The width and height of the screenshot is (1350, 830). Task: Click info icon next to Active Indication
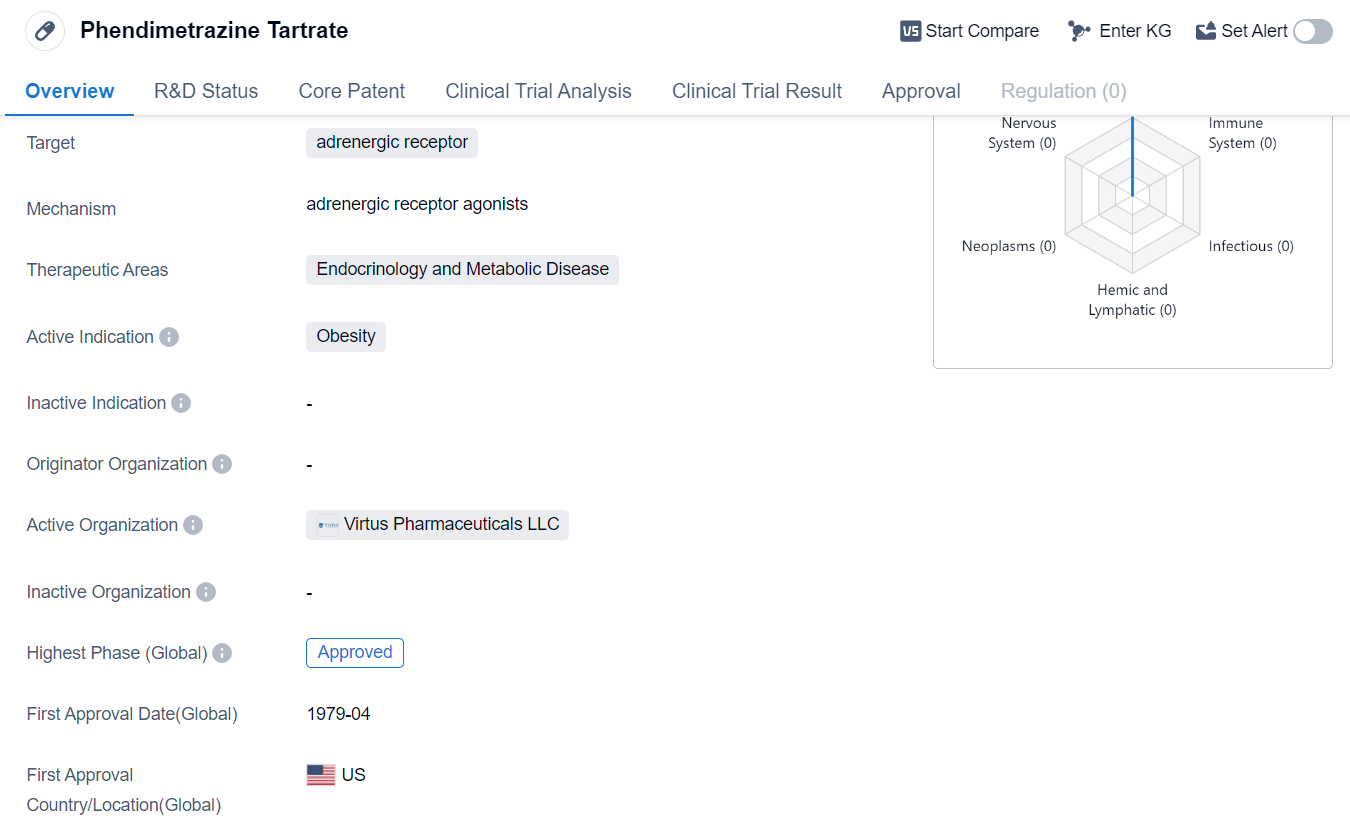[169, 337]
